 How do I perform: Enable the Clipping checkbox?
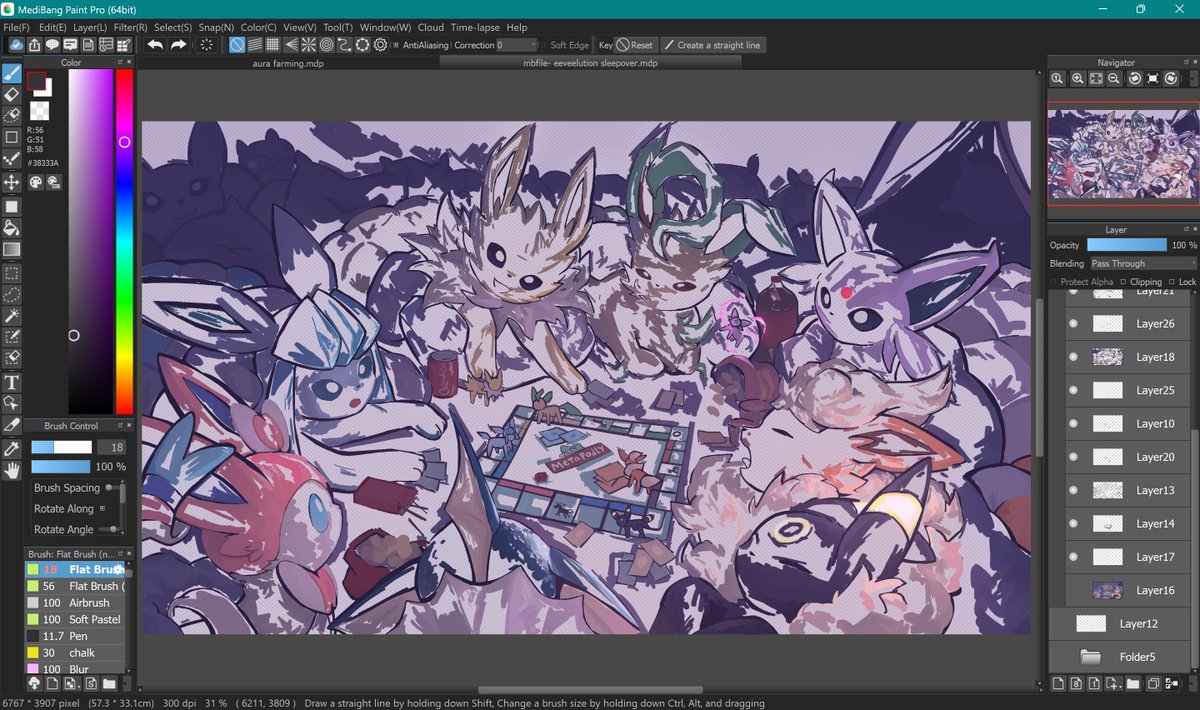pos(1123,282)
